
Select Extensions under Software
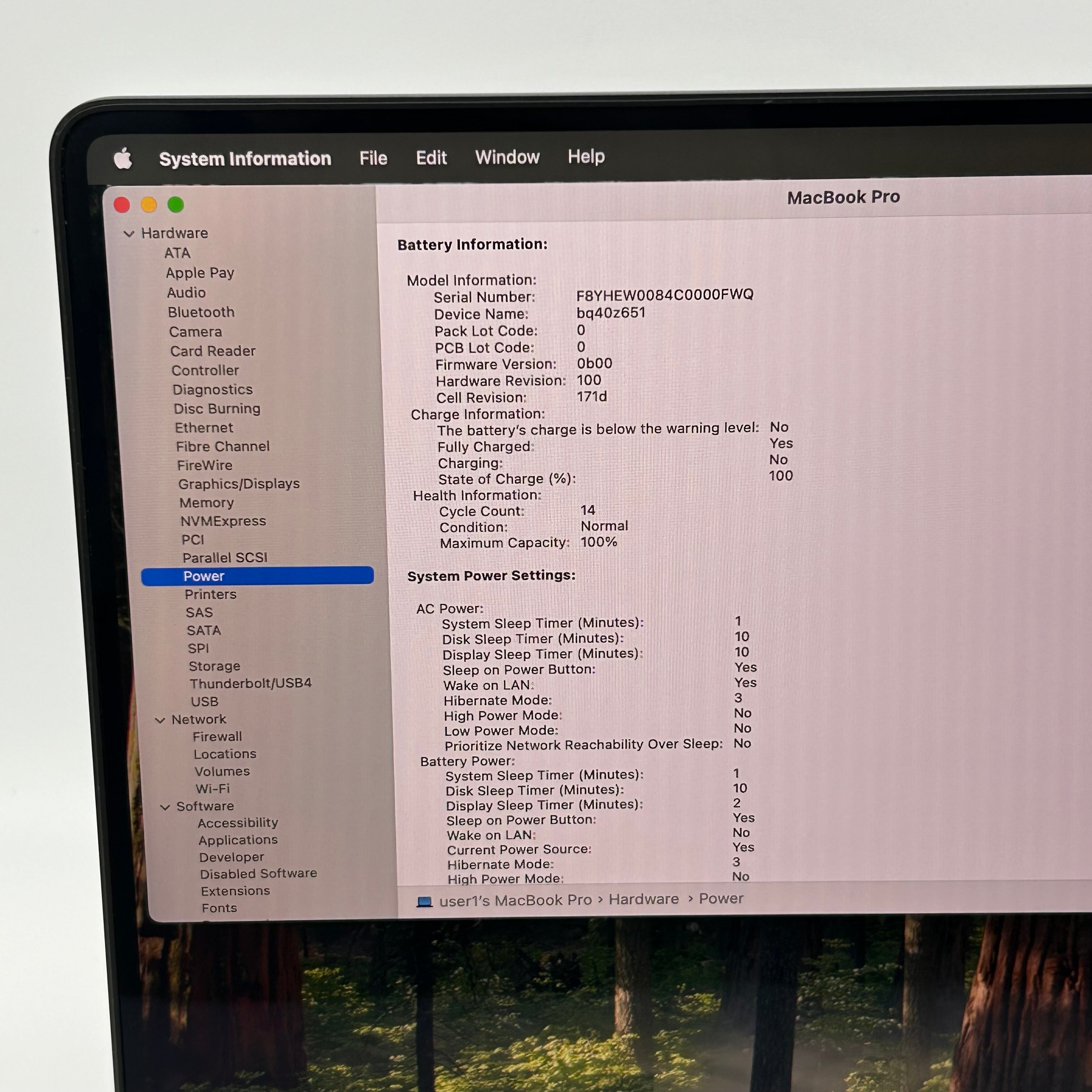(236, 891)
